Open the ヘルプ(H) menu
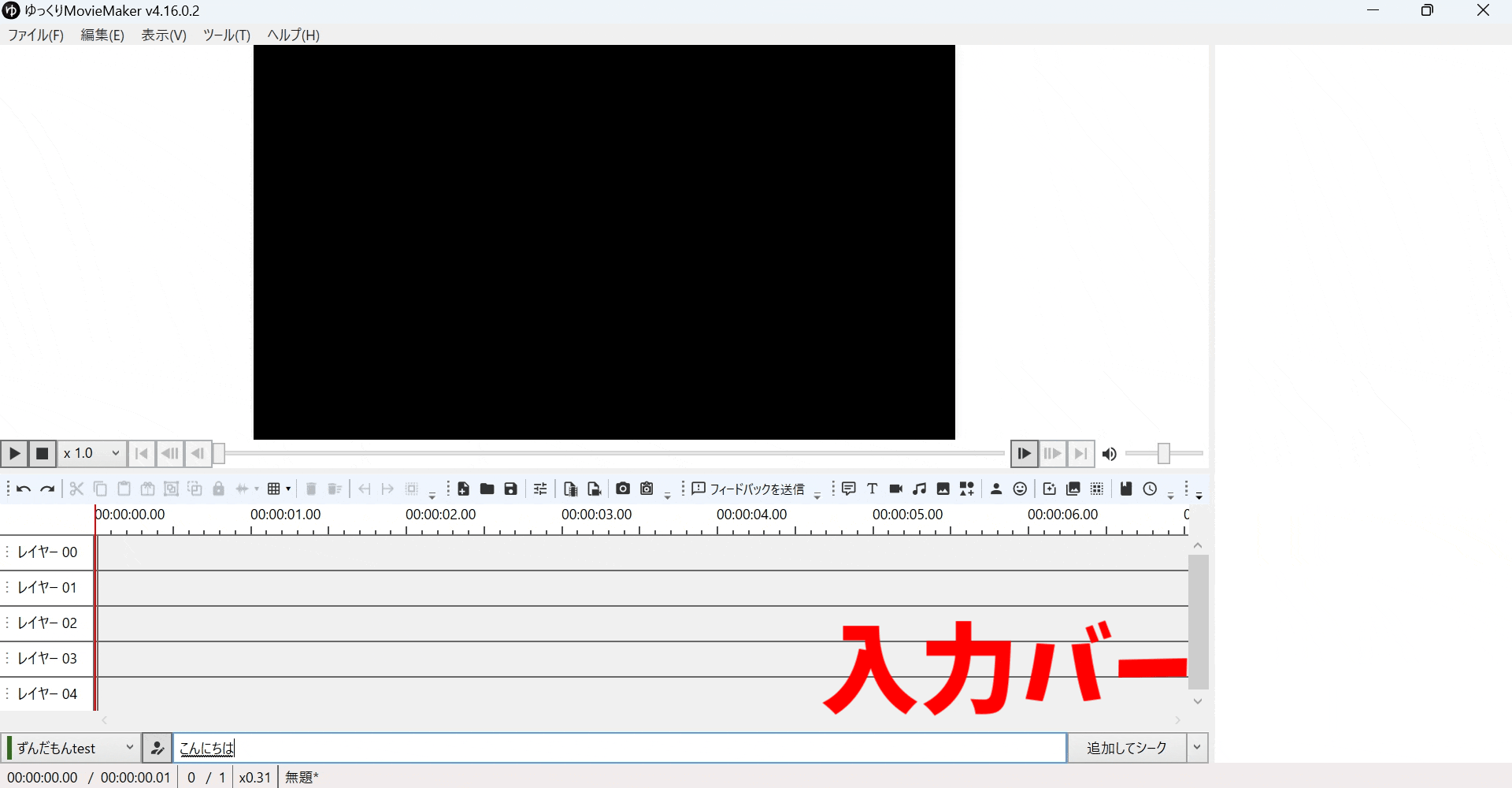 pyautogui.click(x=293, y=35)
